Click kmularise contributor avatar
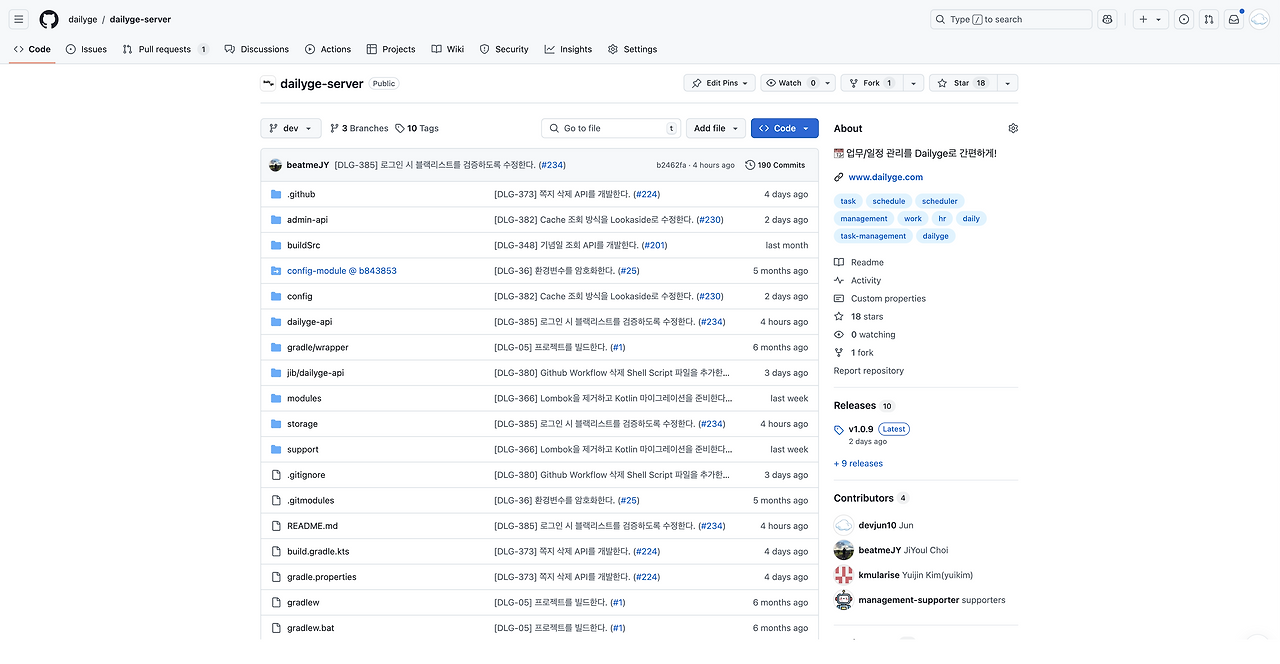The height and width of the screenshot is (664, 1280). tap(844, 575)
